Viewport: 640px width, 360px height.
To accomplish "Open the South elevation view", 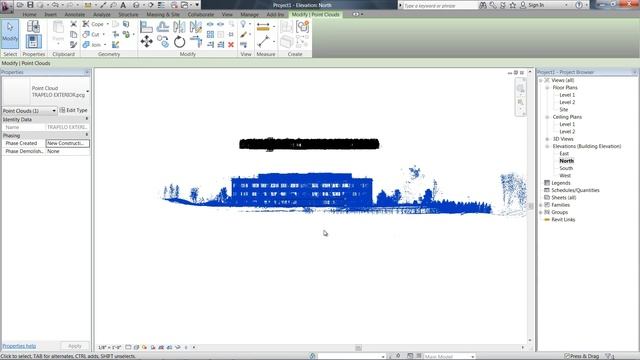I will point(566,168).
